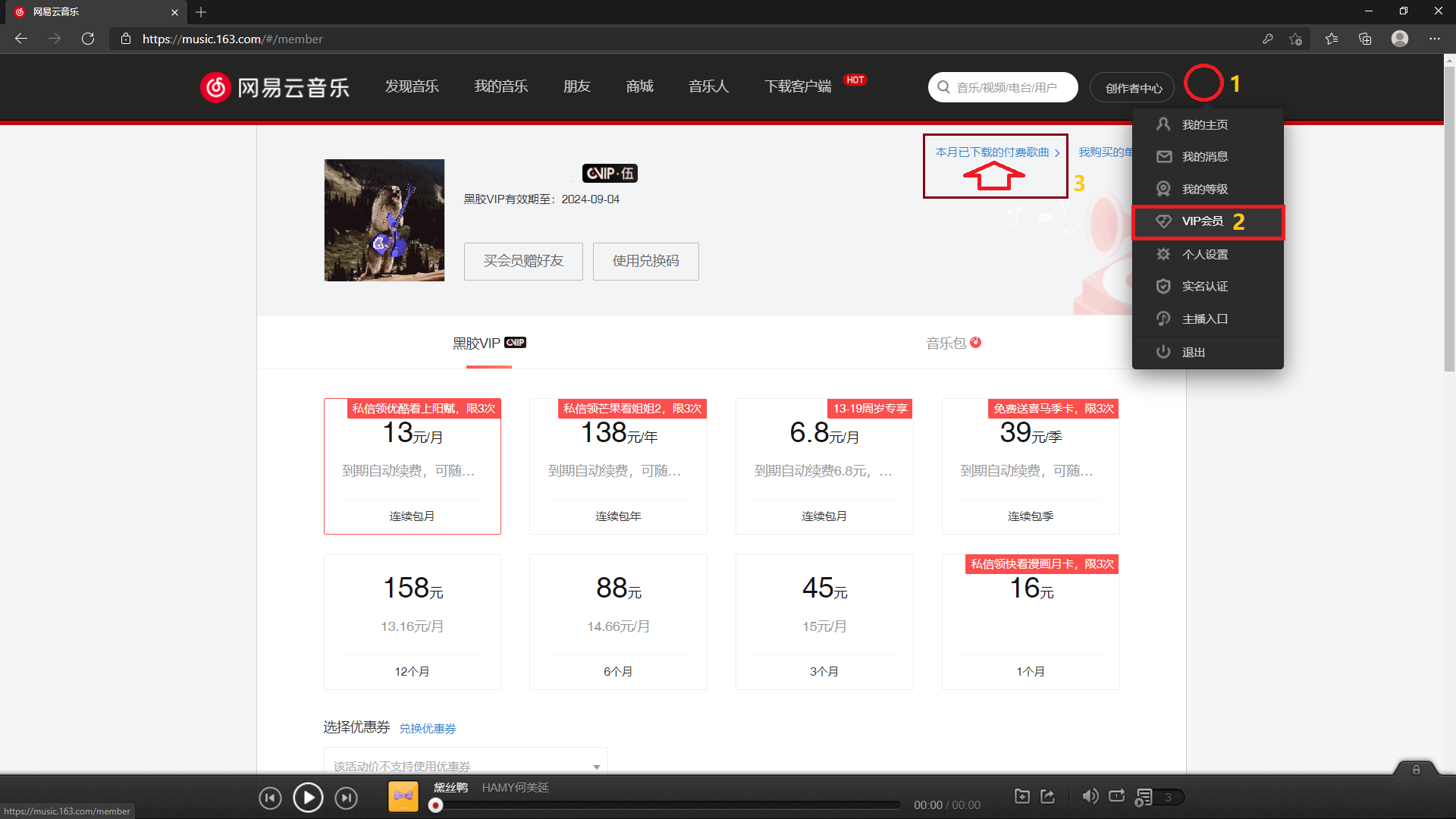
Task: Switch to the 黑胶VIP tab
Action: 489,343
